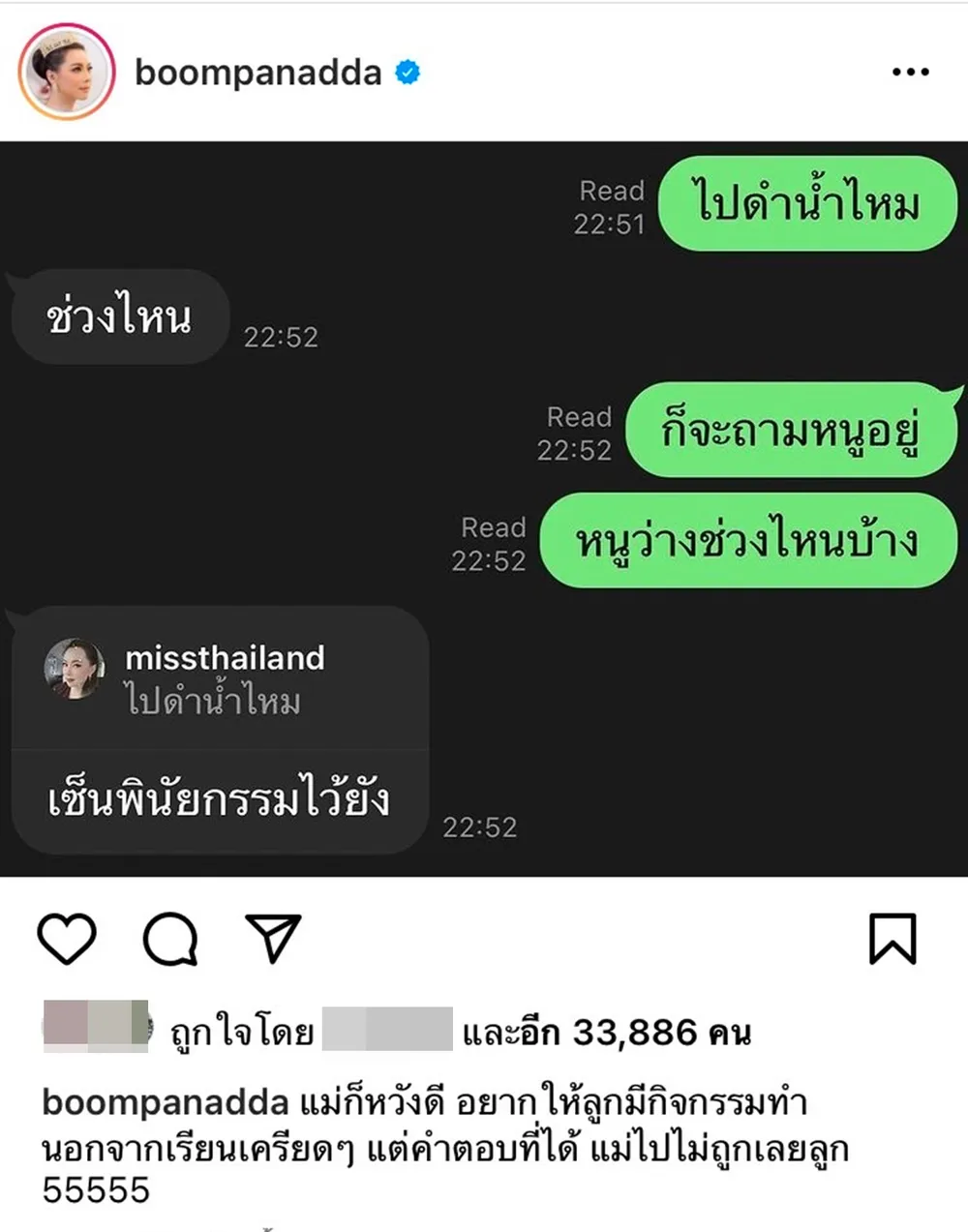Click the missthailand name in the reply
The height and width of the screenshot is (1232, 968).
[225, 658]
